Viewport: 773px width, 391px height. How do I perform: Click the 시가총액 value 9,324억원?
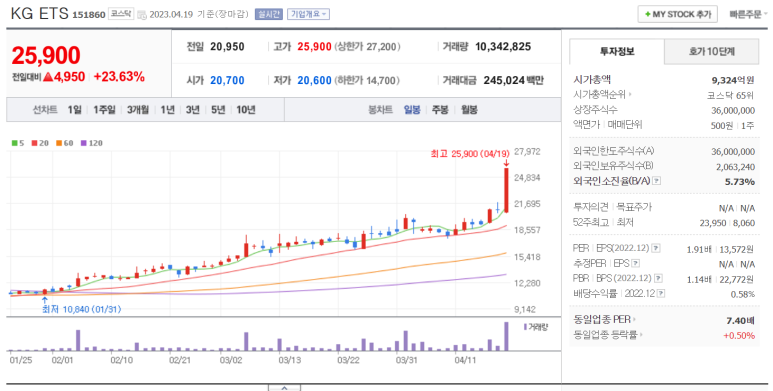tap(733, 80)
